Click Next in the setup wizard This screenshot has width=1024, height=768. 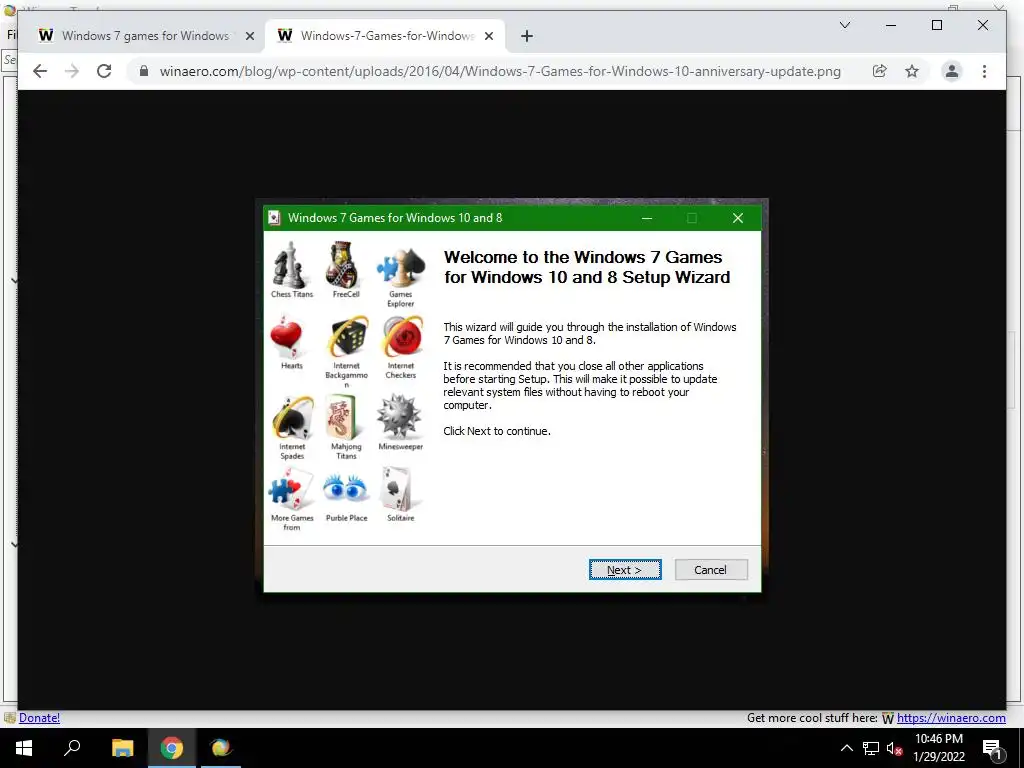point(625,569)
